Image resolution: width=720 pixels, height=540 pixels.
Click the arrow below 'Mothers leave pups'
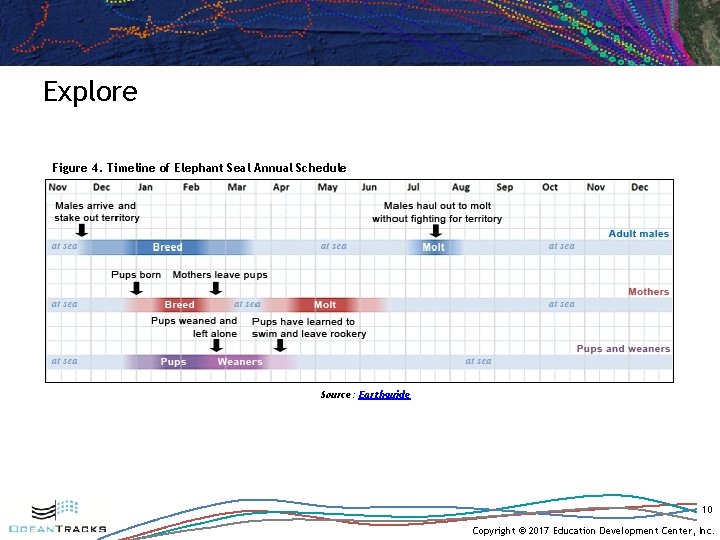tap(216, 288)
